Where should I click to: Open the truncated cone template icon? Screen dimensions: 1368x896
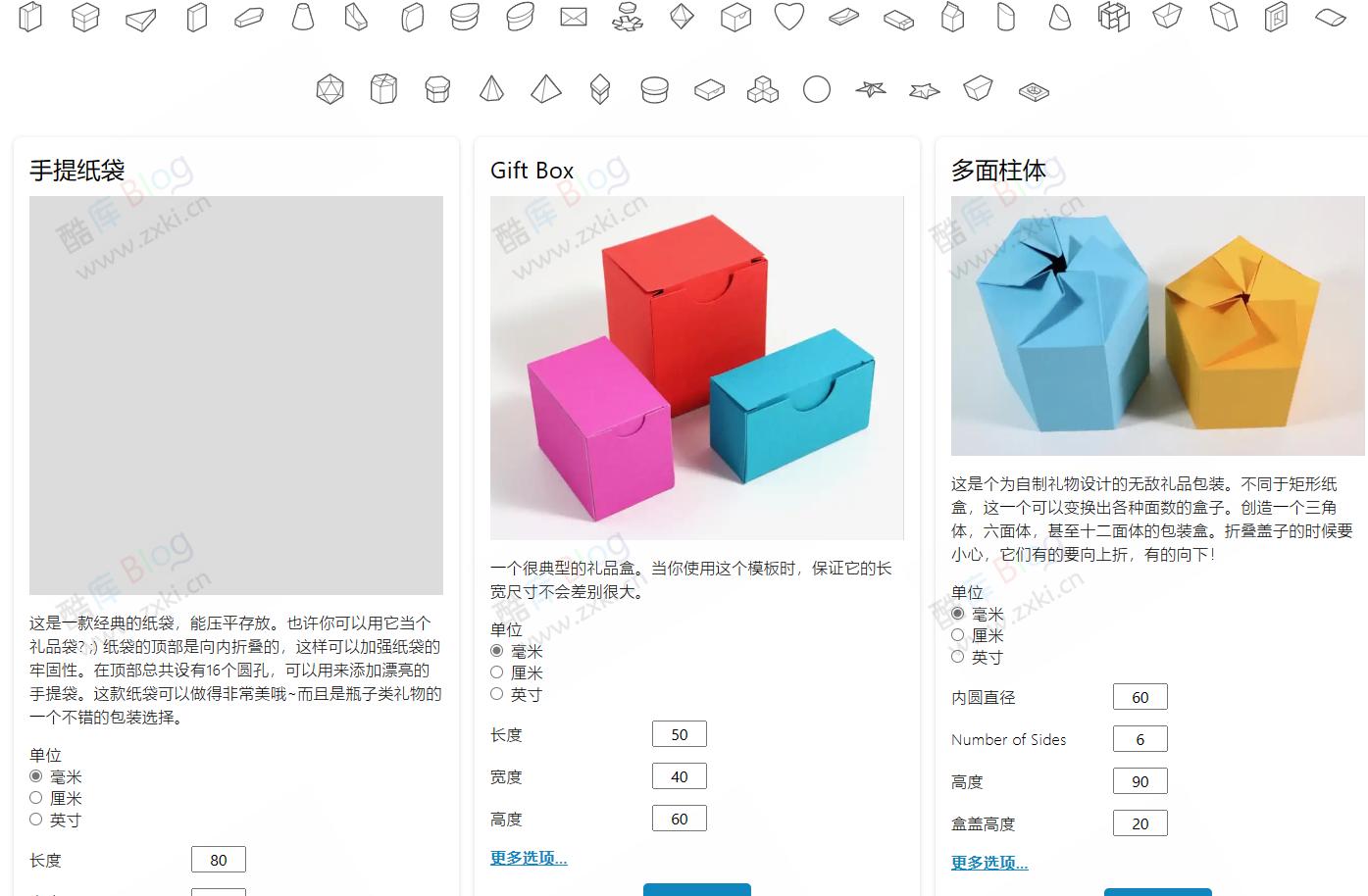tap(303, 17)
